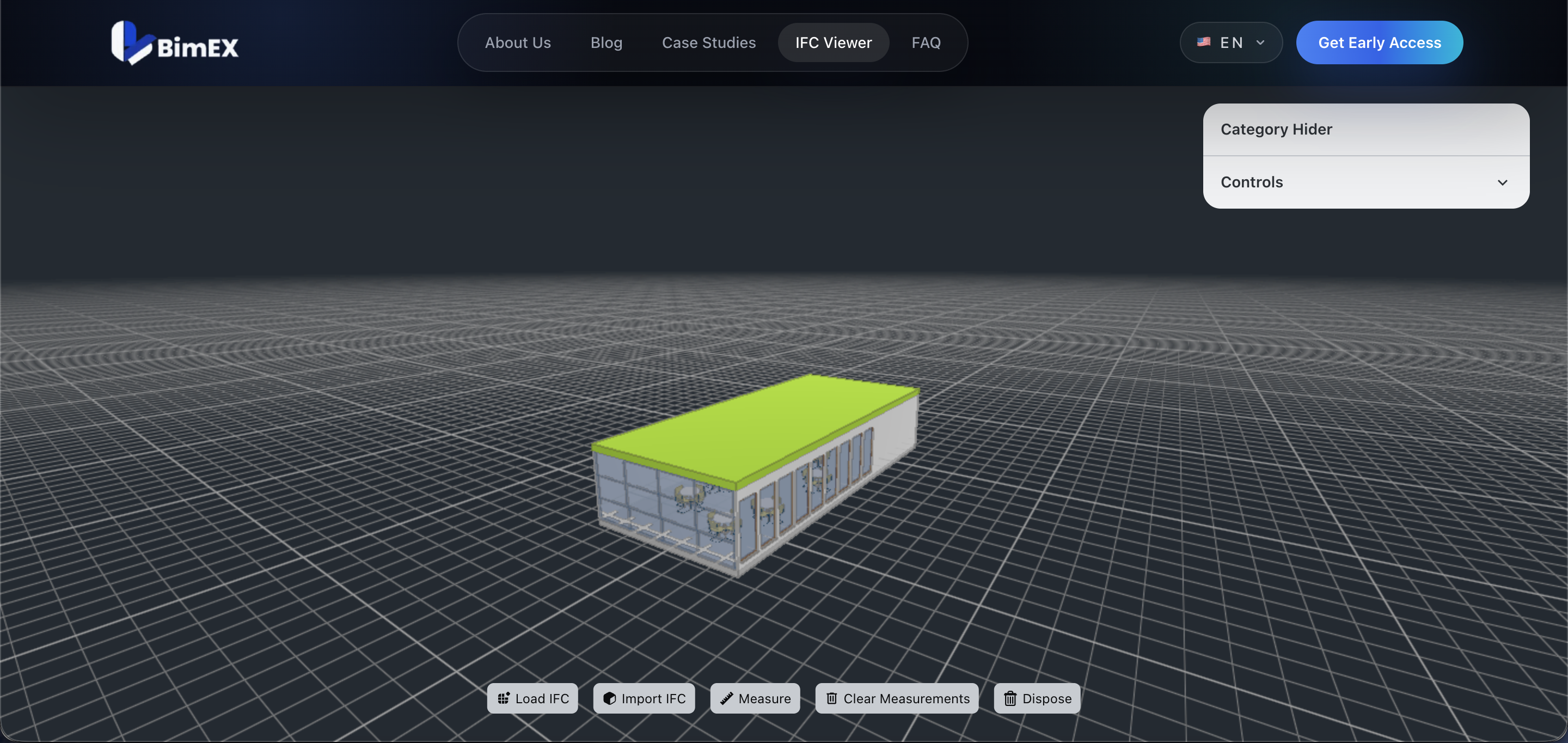This screenshot has width=1568, height=743.
Task: Click trash icon on Clear Measurements
Action: click(x=831, y=698)
